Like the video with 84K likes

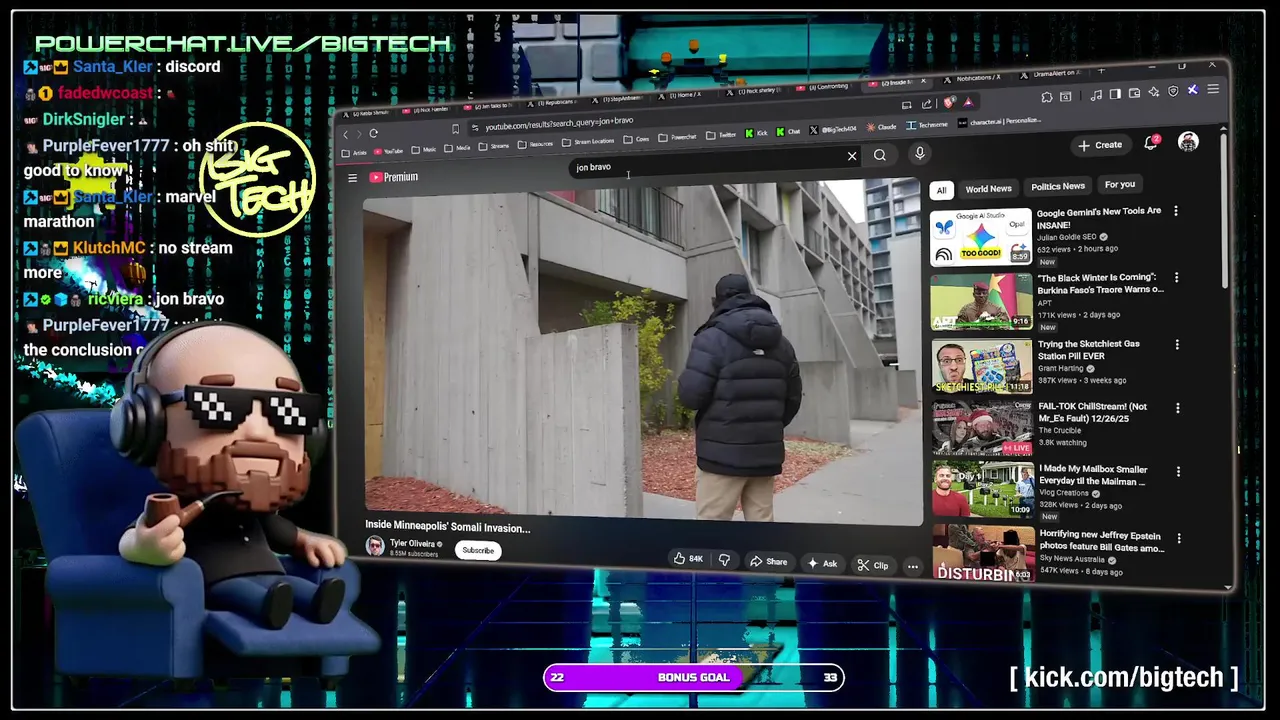[x=688, y=559]
